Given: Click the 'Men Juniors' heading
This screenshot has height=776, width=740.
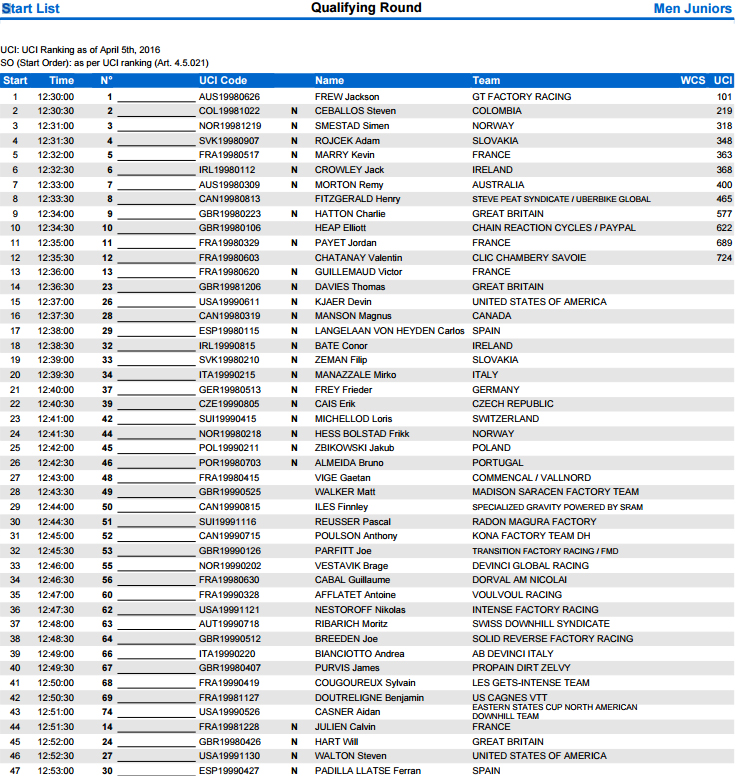Looking at the screenshot, I should [x=694, y=9].
